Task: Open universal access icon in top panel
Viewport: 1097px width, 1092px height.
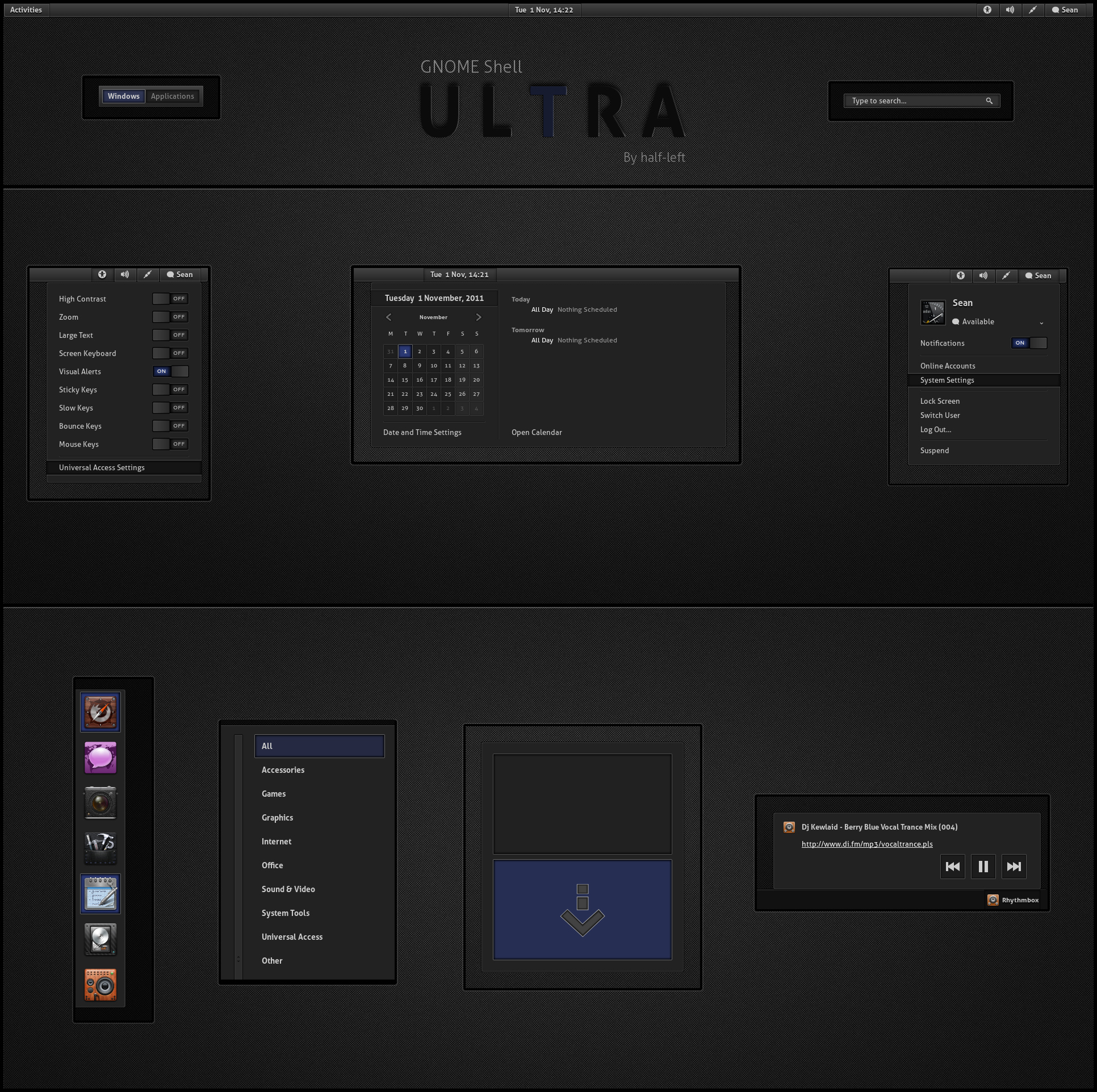Action: coord(987,10)
